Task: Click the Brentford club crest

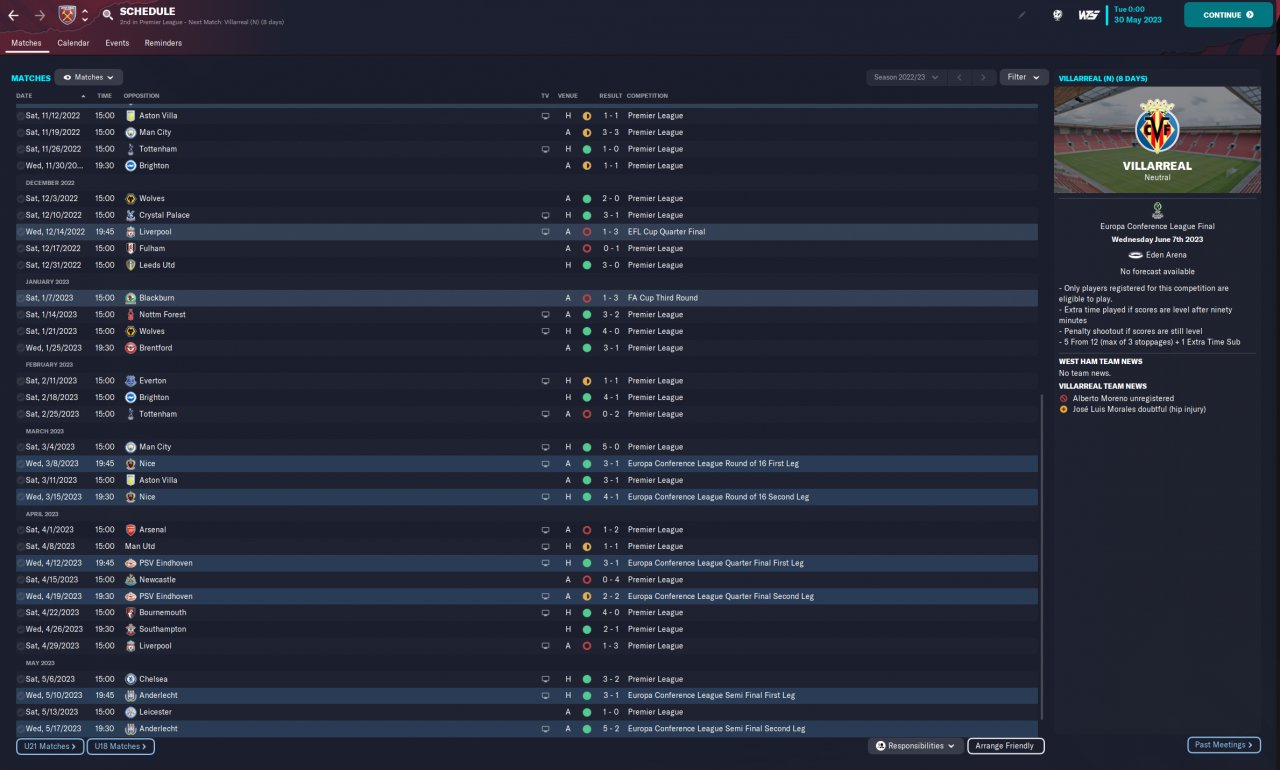Action: pos(130,348)
